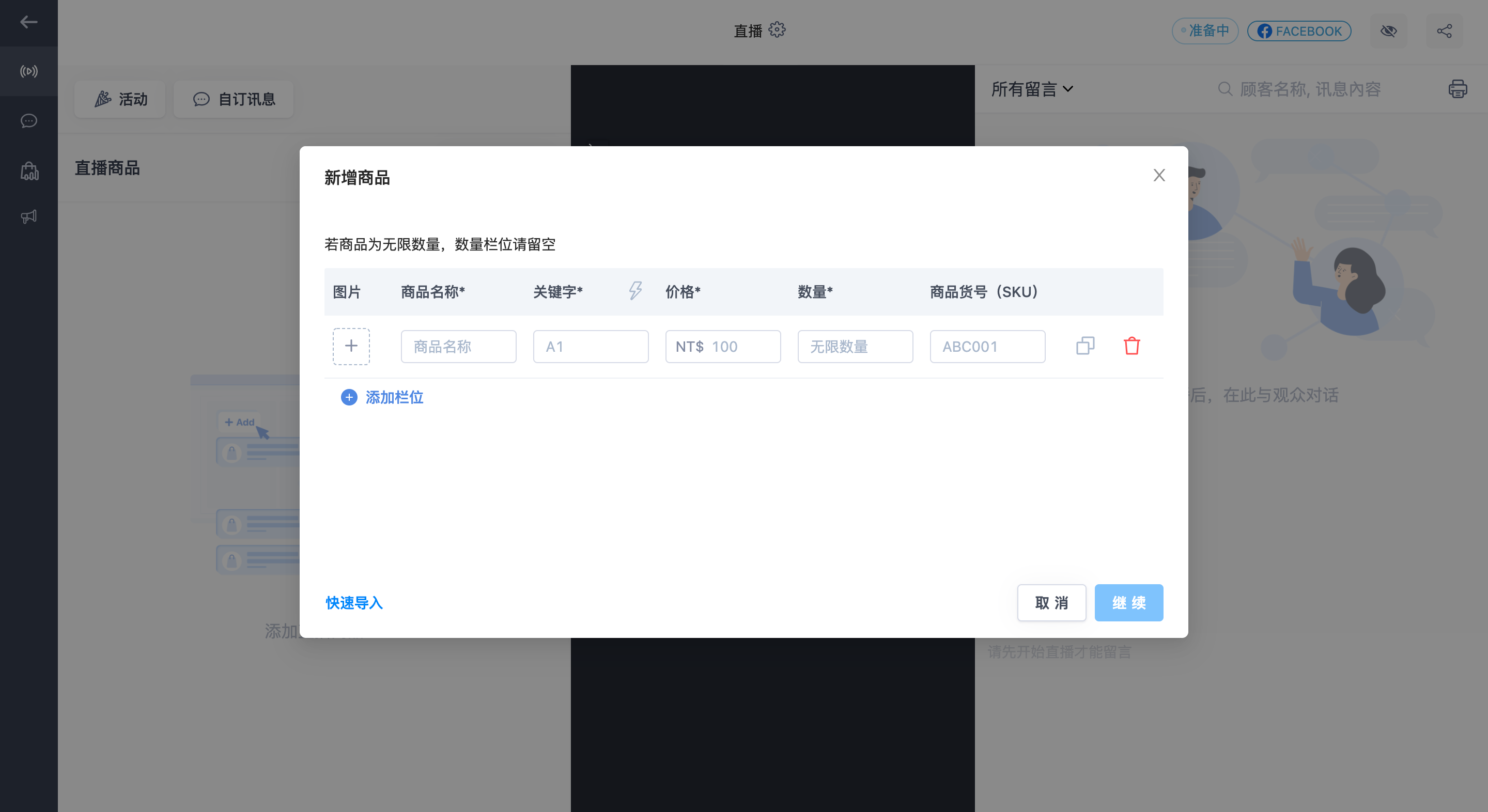Image resolution: width=1488 pixels, height=812 pixels.
Task: Open the megaphone announcements sidebar icon
Action: pos(28,216)
